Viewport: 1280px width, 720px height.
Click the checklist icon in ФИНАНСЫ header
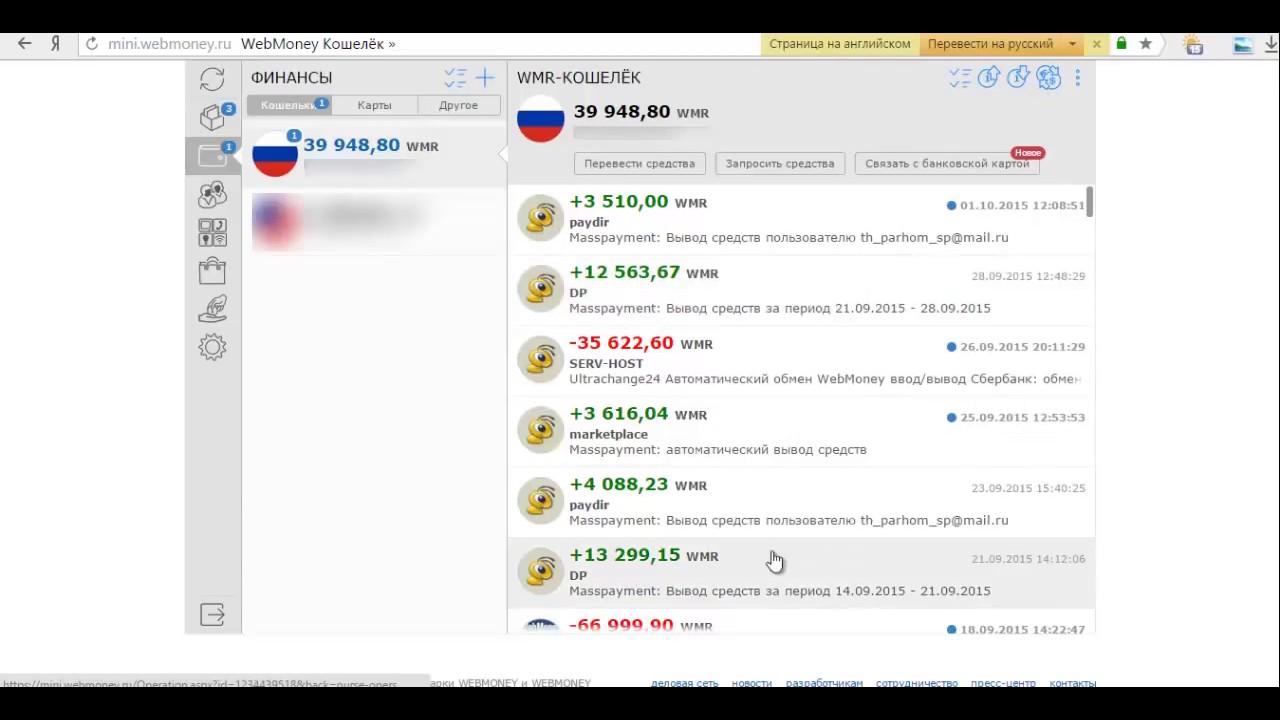(x=455, y=77)
